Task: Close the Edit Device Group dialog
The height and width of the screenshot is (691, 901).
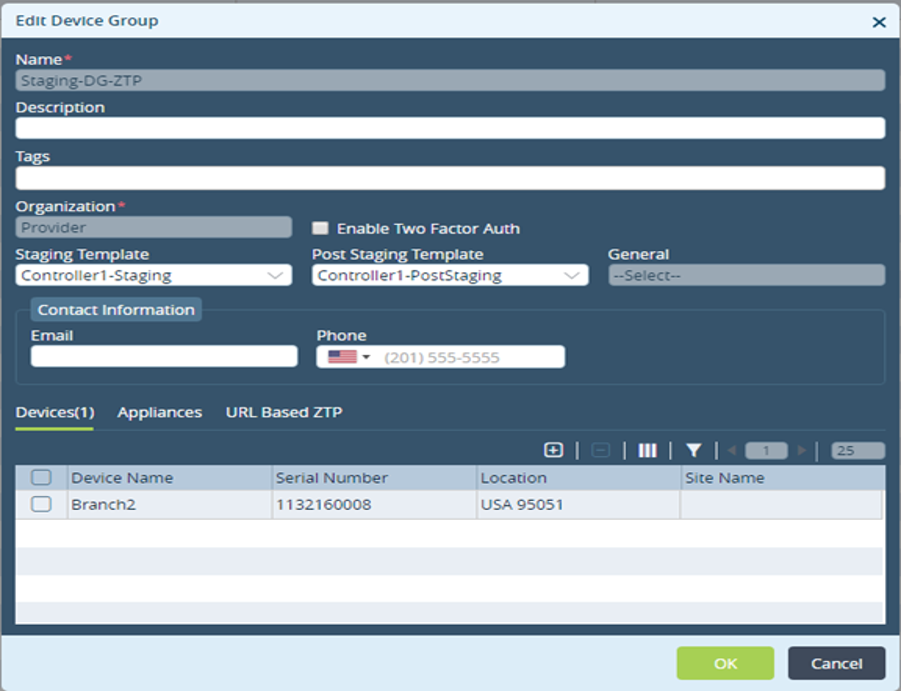Action: click(879, 22)
